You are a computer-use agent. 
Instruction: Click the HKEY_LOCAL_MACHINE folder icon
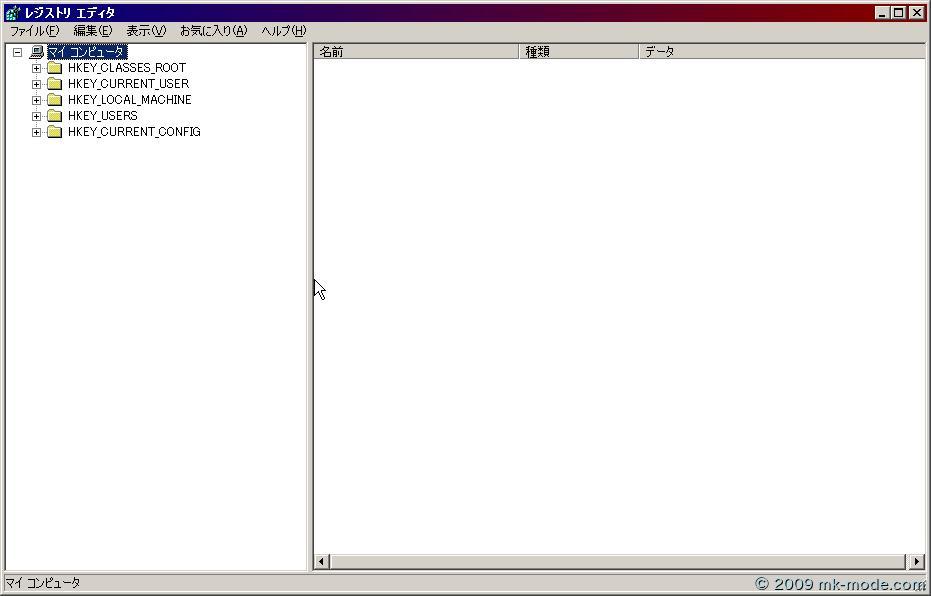55,100
